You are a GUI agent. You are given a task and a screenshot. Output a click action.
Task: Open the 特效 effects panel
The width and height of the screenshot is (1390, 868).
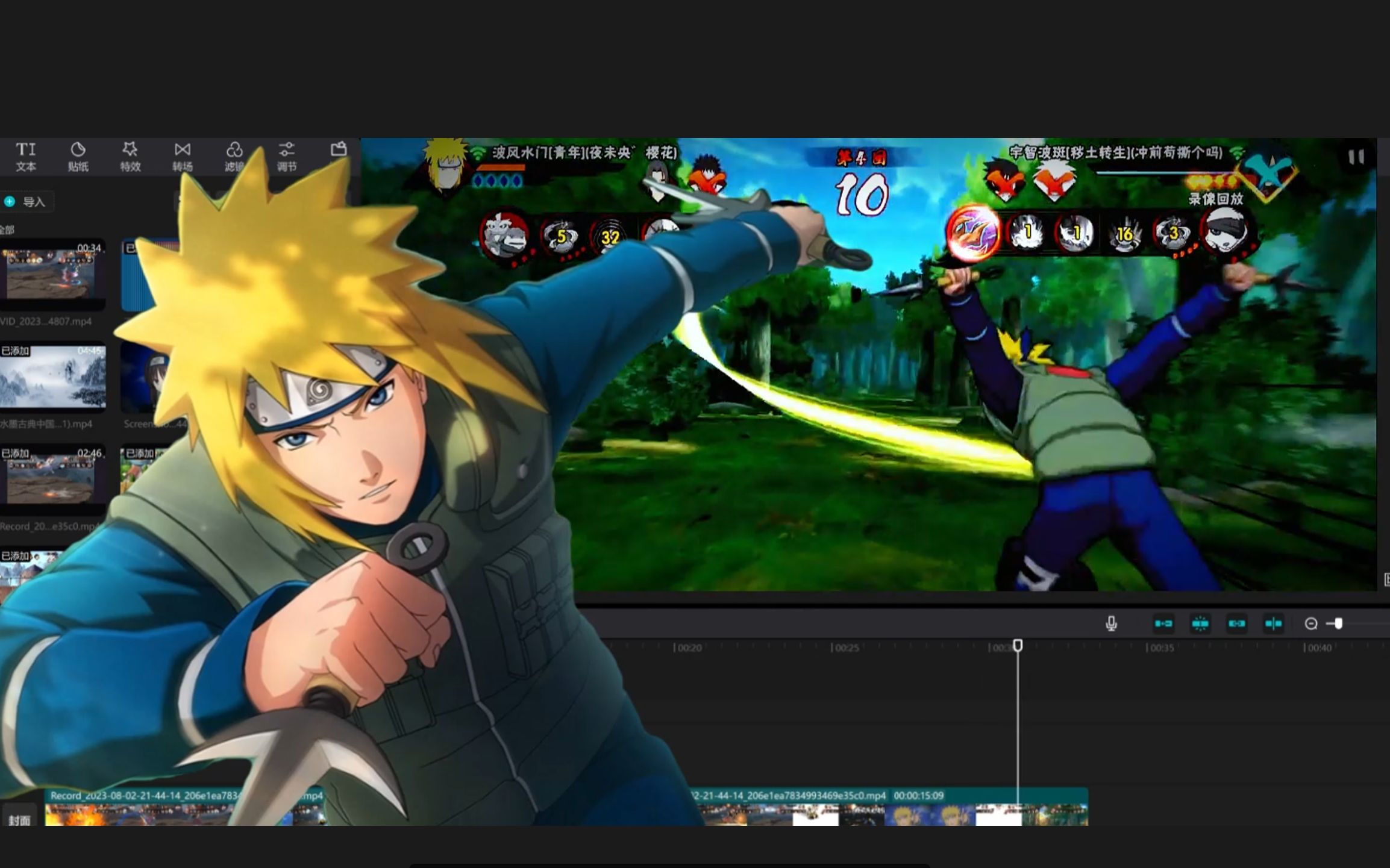(x=130, y=156)
